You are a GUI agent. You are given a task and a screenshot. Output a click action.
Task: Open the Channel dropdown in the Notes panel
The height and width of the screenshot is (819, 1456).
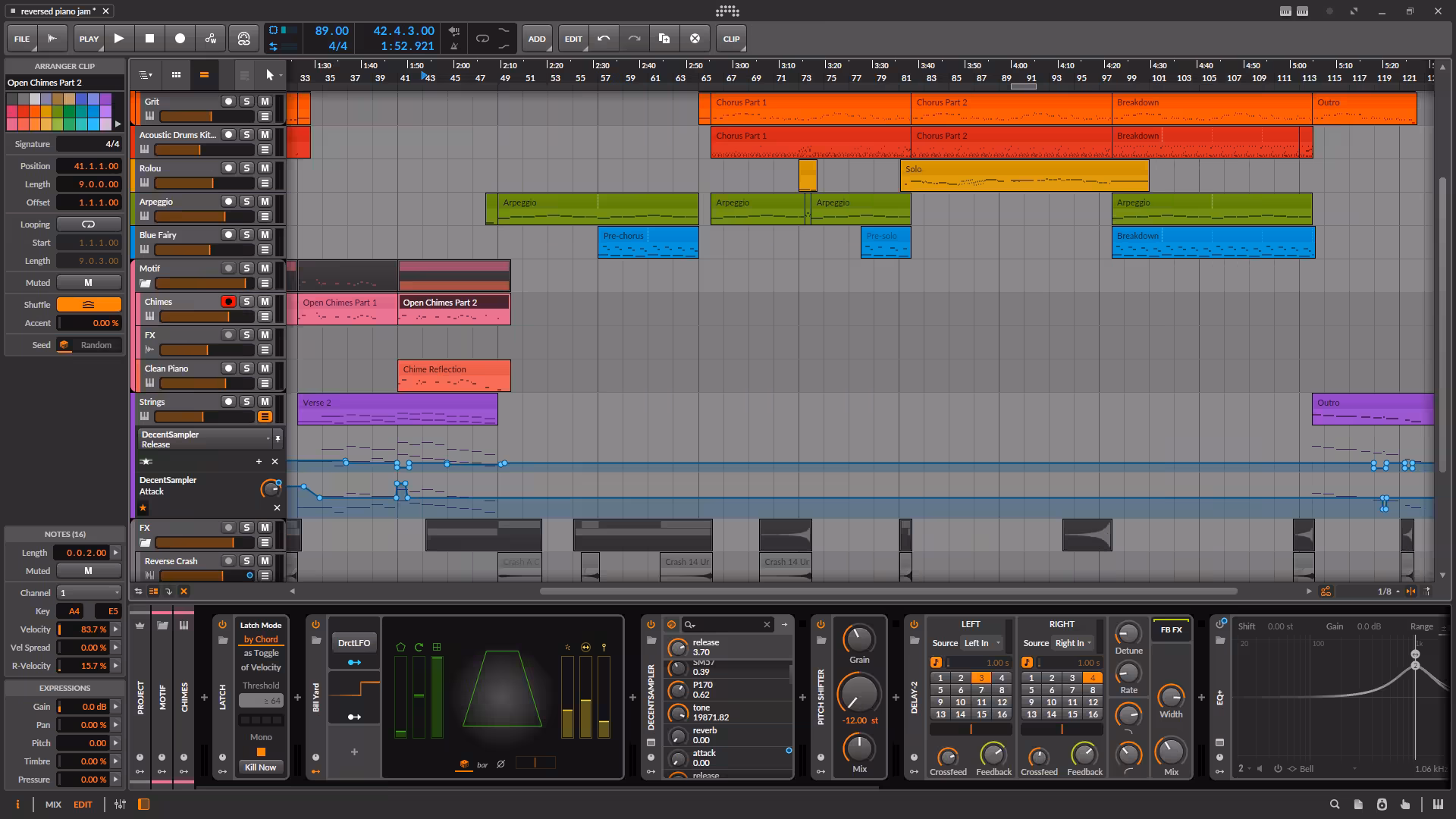[88, 592]
